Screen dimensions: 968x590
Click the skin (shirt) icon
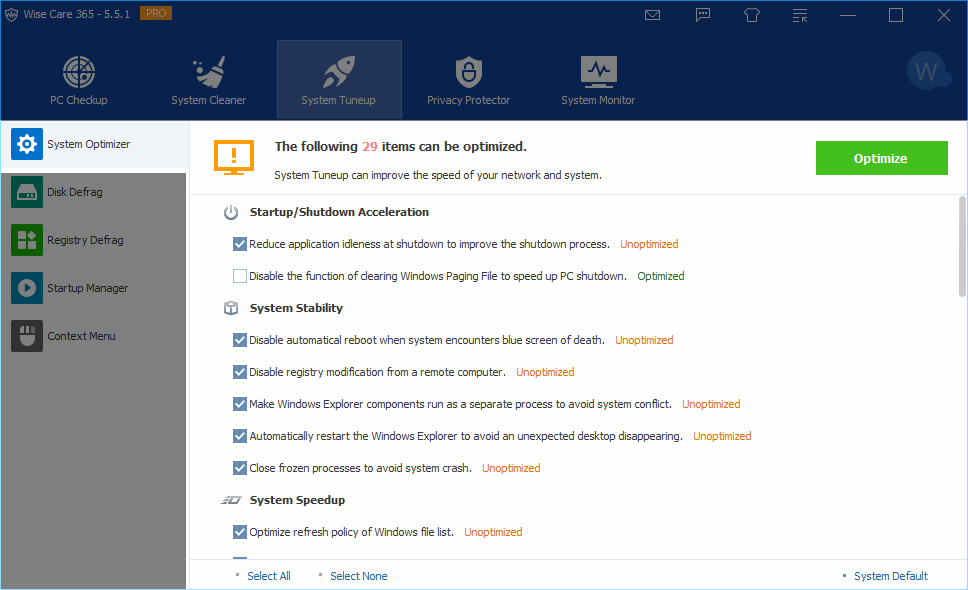(x=751, y=15)
